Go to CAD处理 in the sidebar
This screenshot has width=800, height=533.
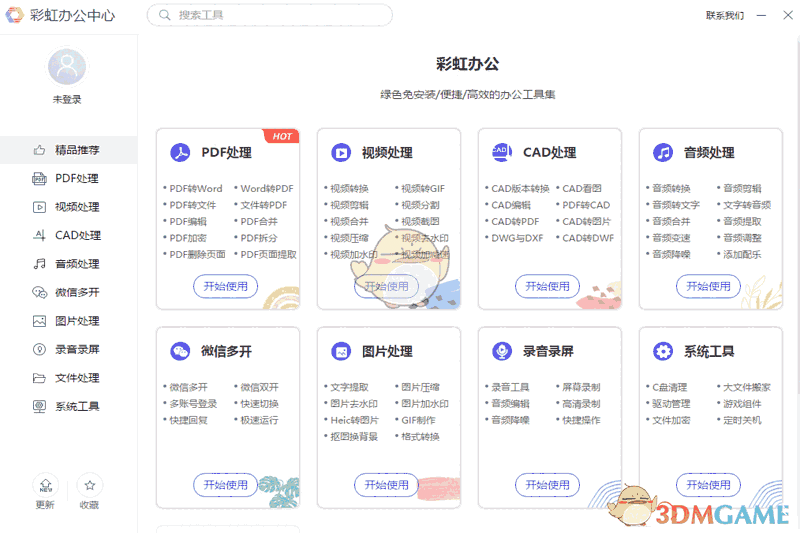click(x=68, y=235)
